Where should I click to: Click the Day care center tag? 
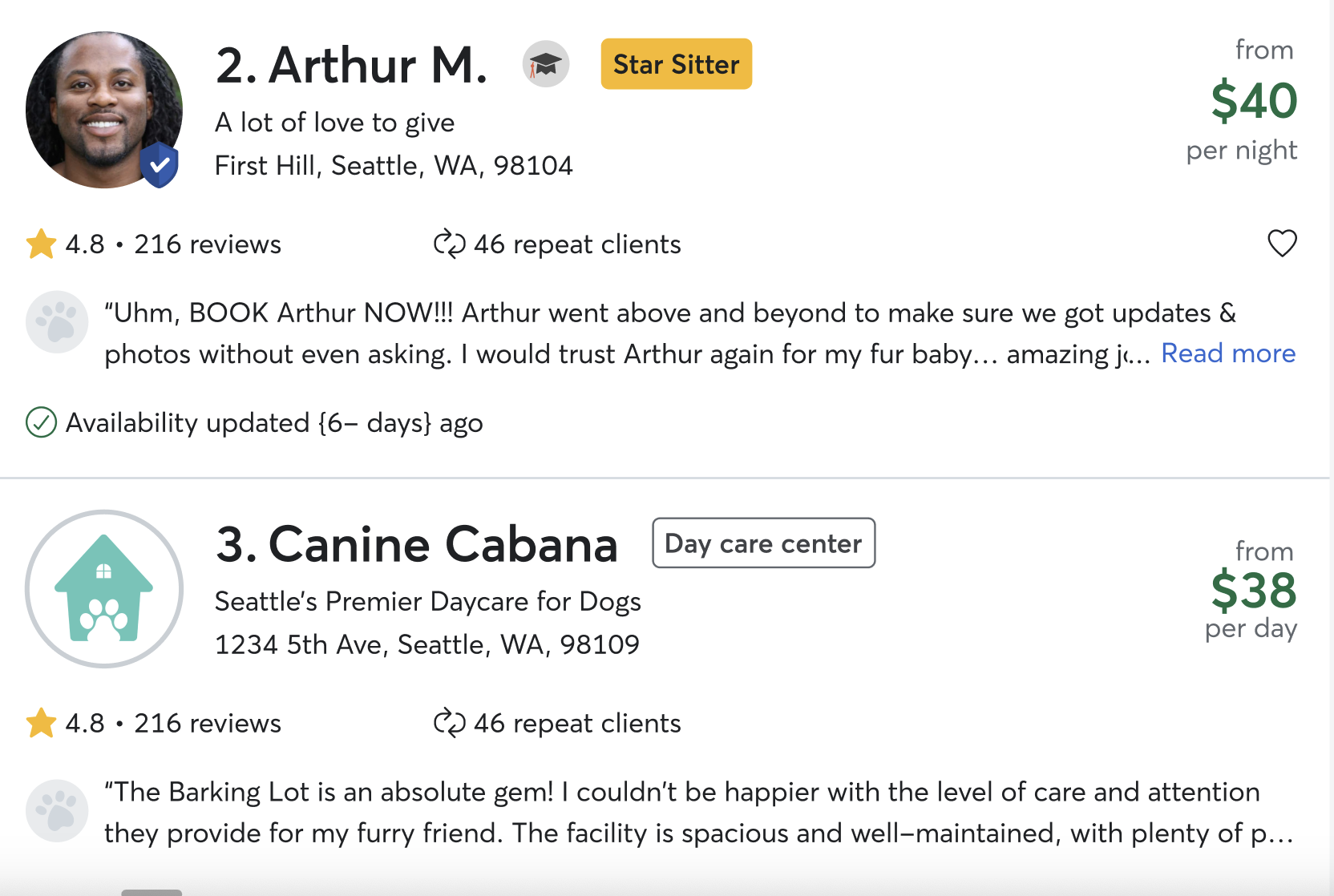pos(763,543)
